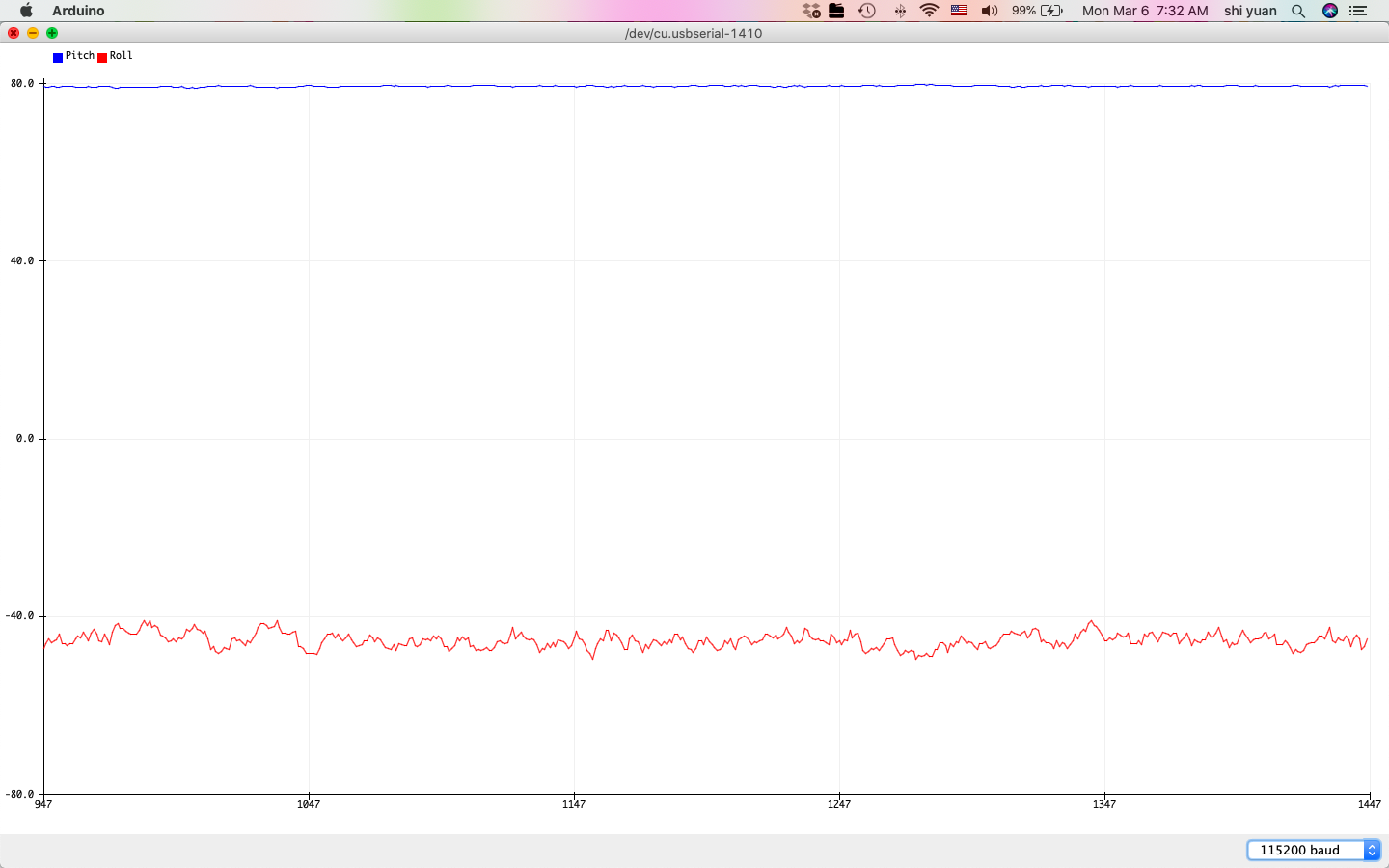Click the red Roll legend swatch
The height and width of the screenshot is (868, 1389).
click(x=102, y=58)
